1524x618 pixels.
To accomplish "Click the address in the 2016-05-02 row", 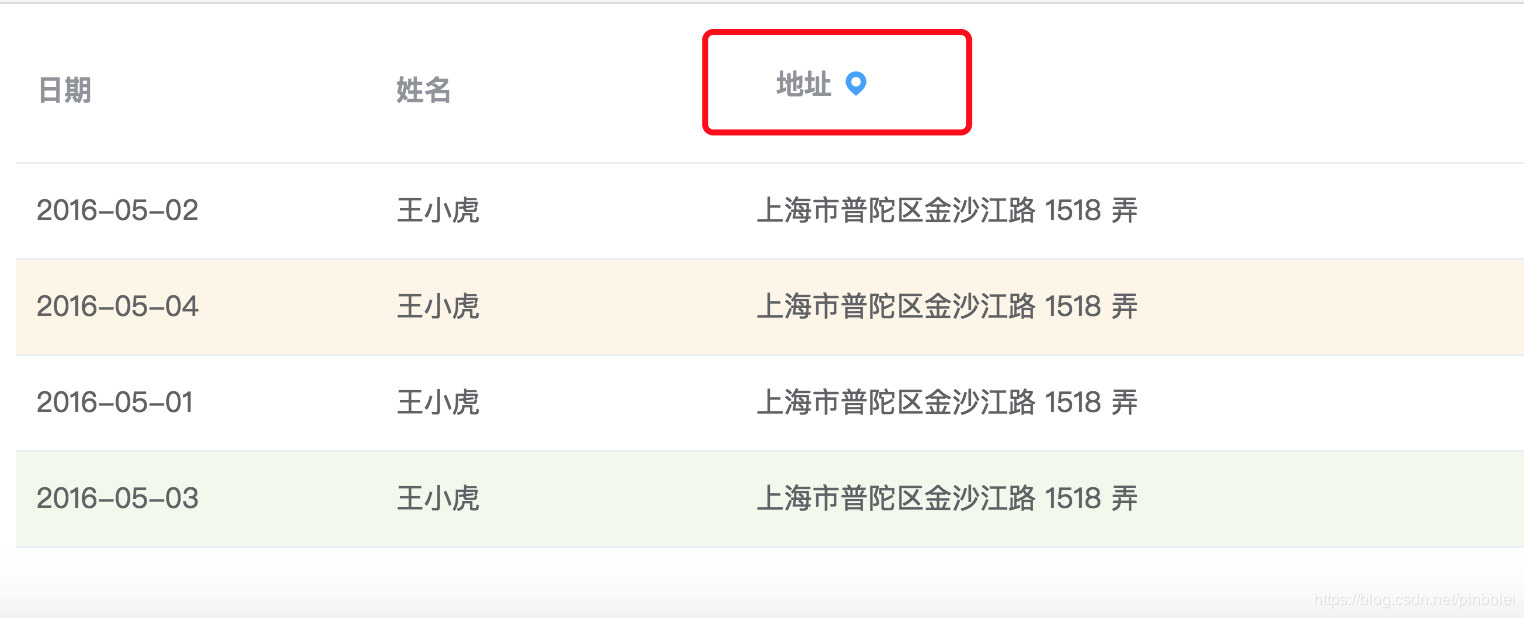I will click(947, 211).
